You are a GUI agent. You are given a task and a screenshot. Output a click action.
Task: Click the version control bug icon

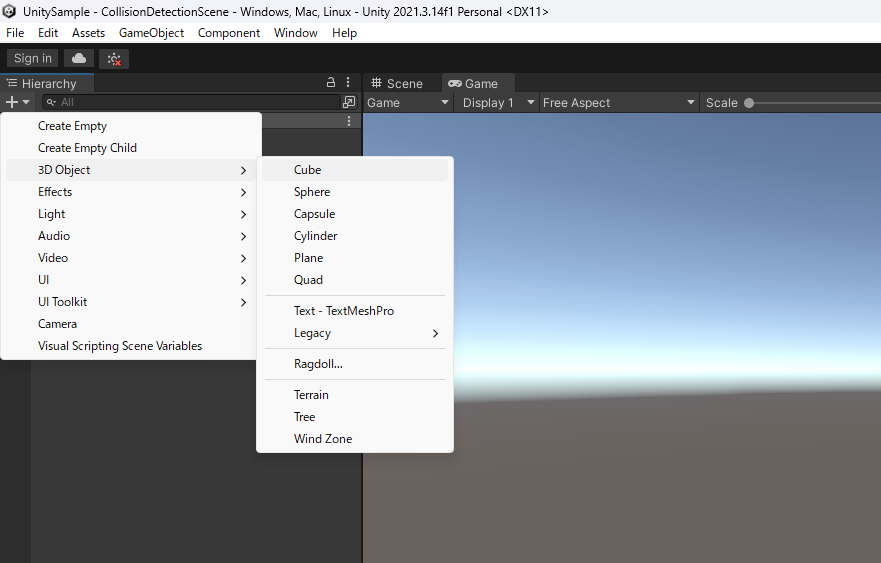tap(114, 58)
